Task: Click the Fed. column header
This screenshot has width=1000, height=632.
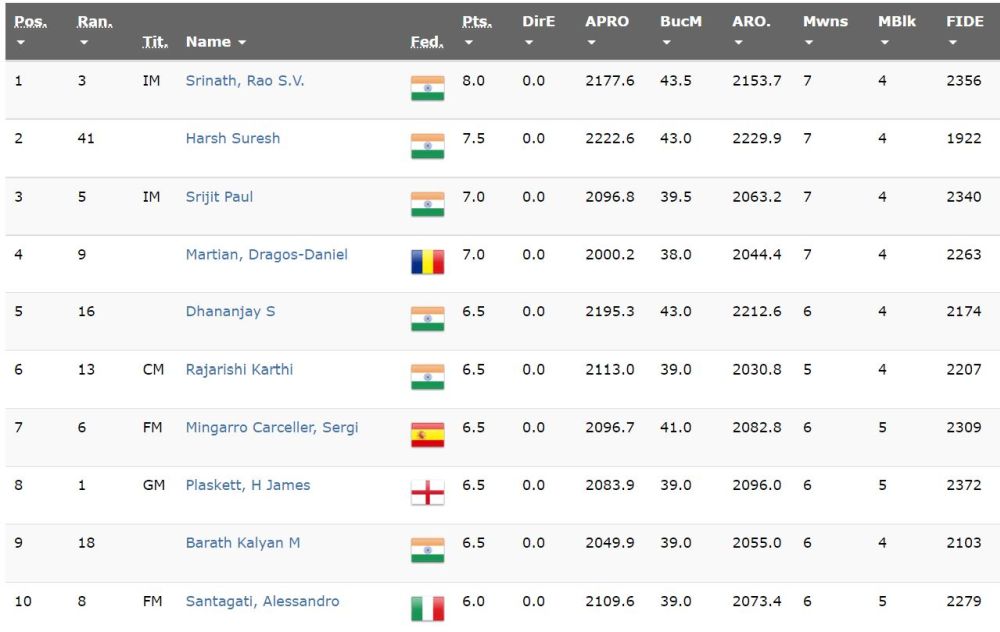Action: 427,42
